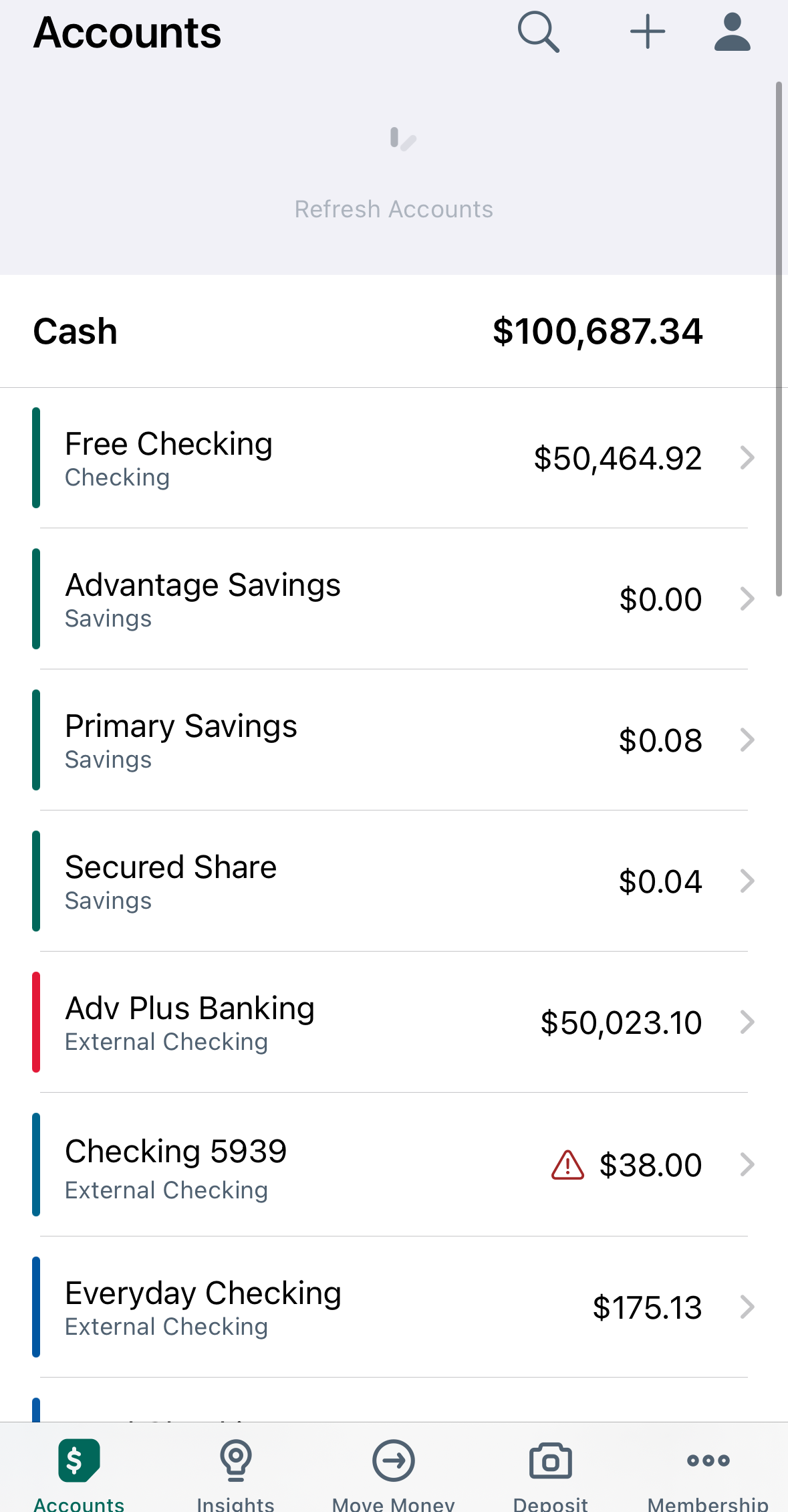Tap Refresh Accounts text
The height and width of the screenshot is (1512, 788).
[394, 209]
